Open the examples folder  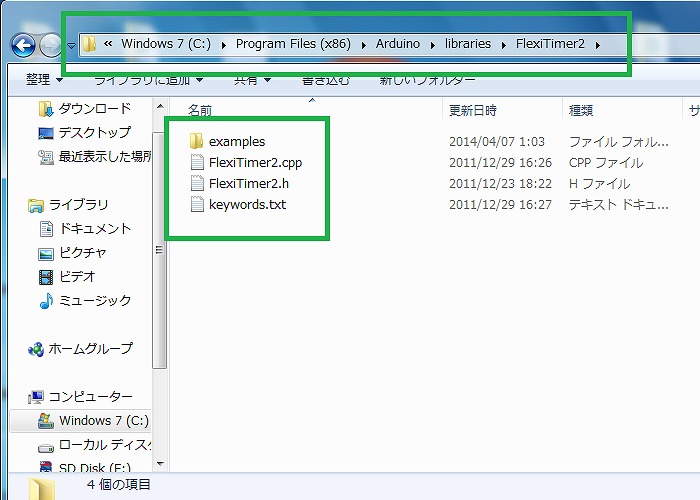(236, 142)
